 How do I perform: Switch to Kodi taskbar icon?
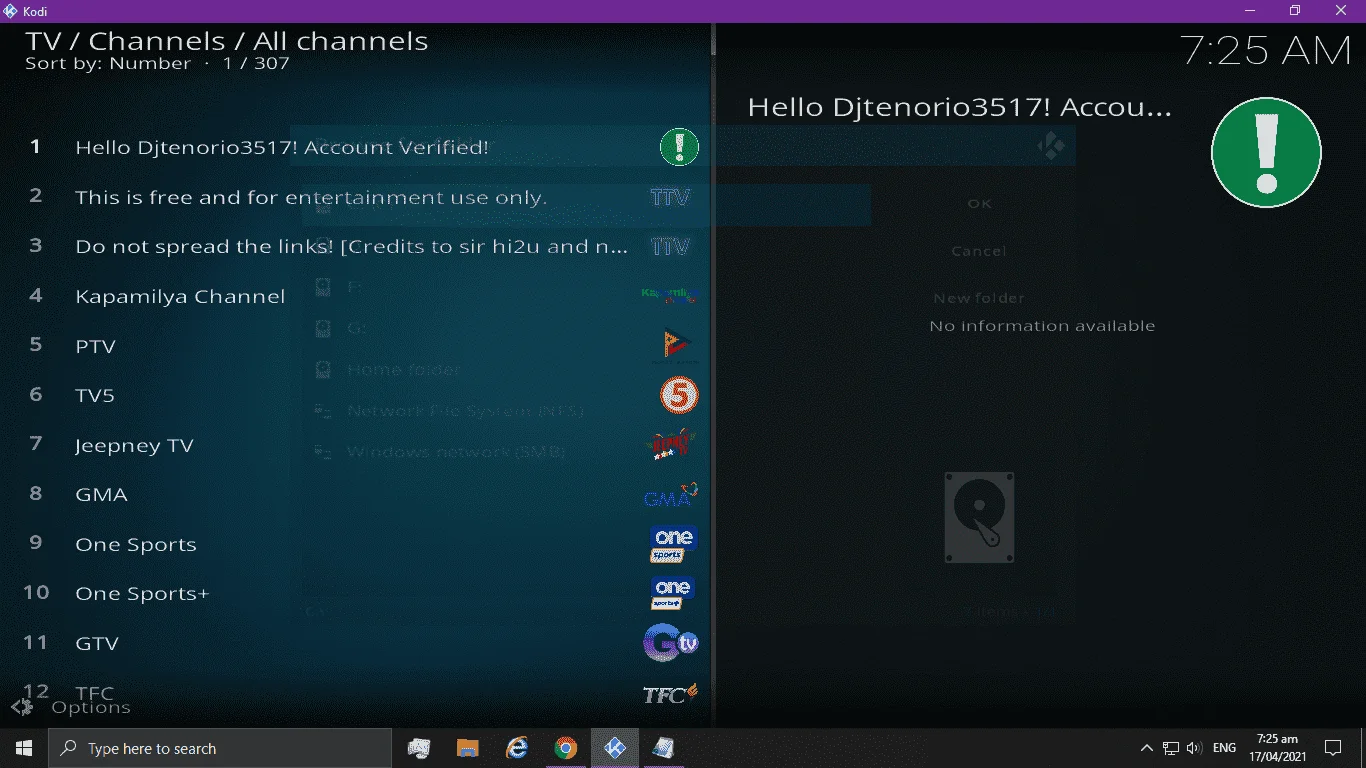tap(614, 748)
